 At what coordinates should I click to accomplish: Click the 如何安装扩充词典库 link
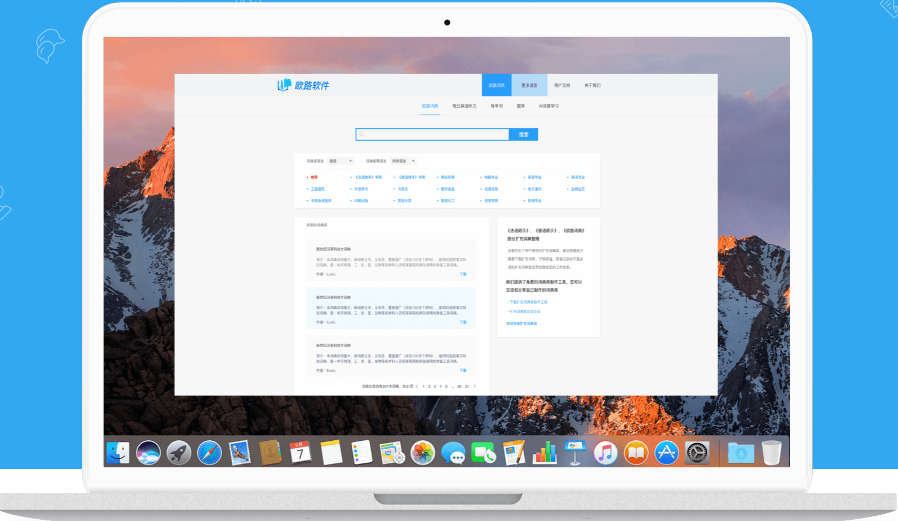(x=522, y=323)
